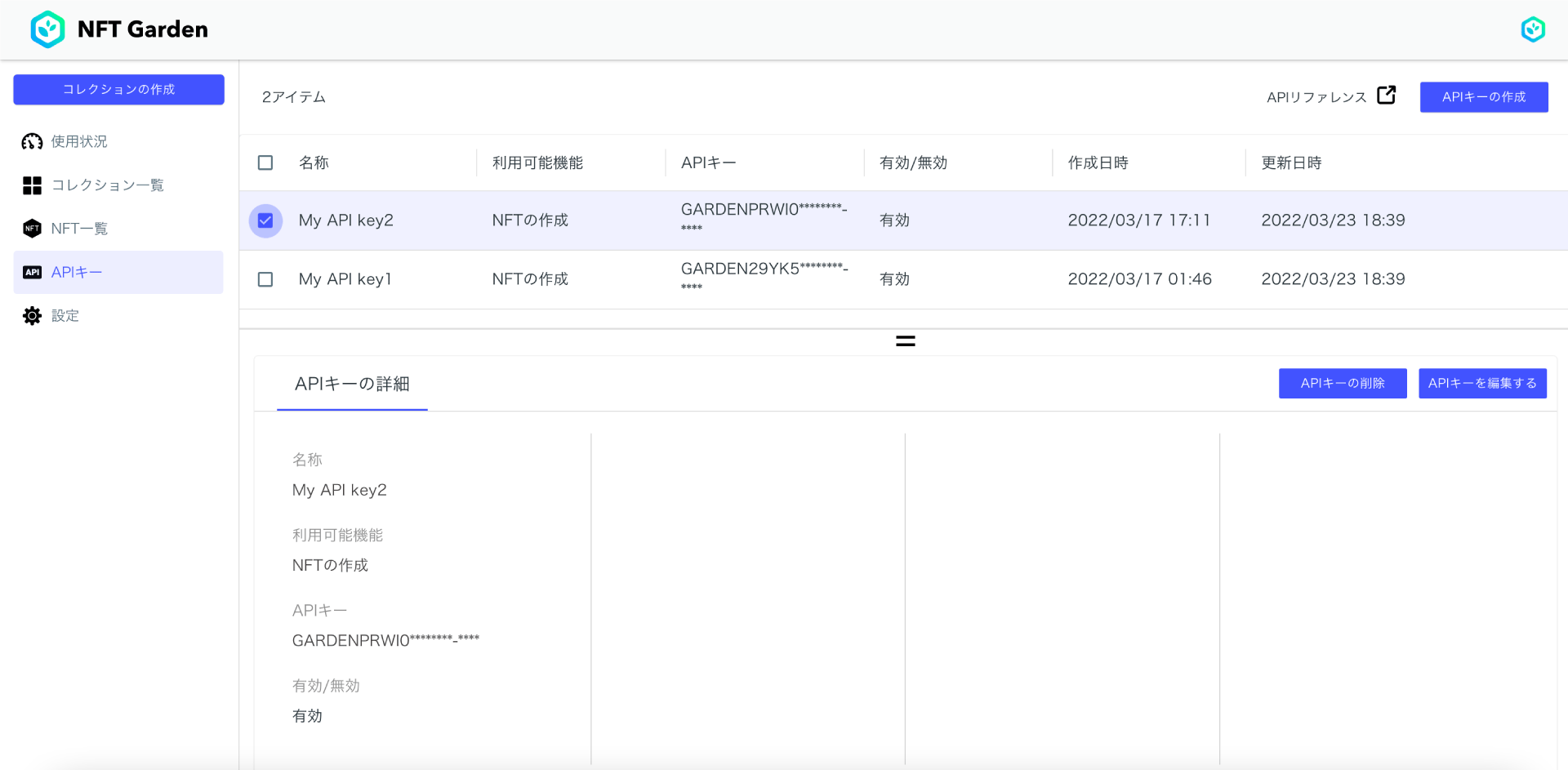1568x770 pixels.
Task: Click My API key1 update date 2022/03/23 18:39
Action: tap(1333, 279)
